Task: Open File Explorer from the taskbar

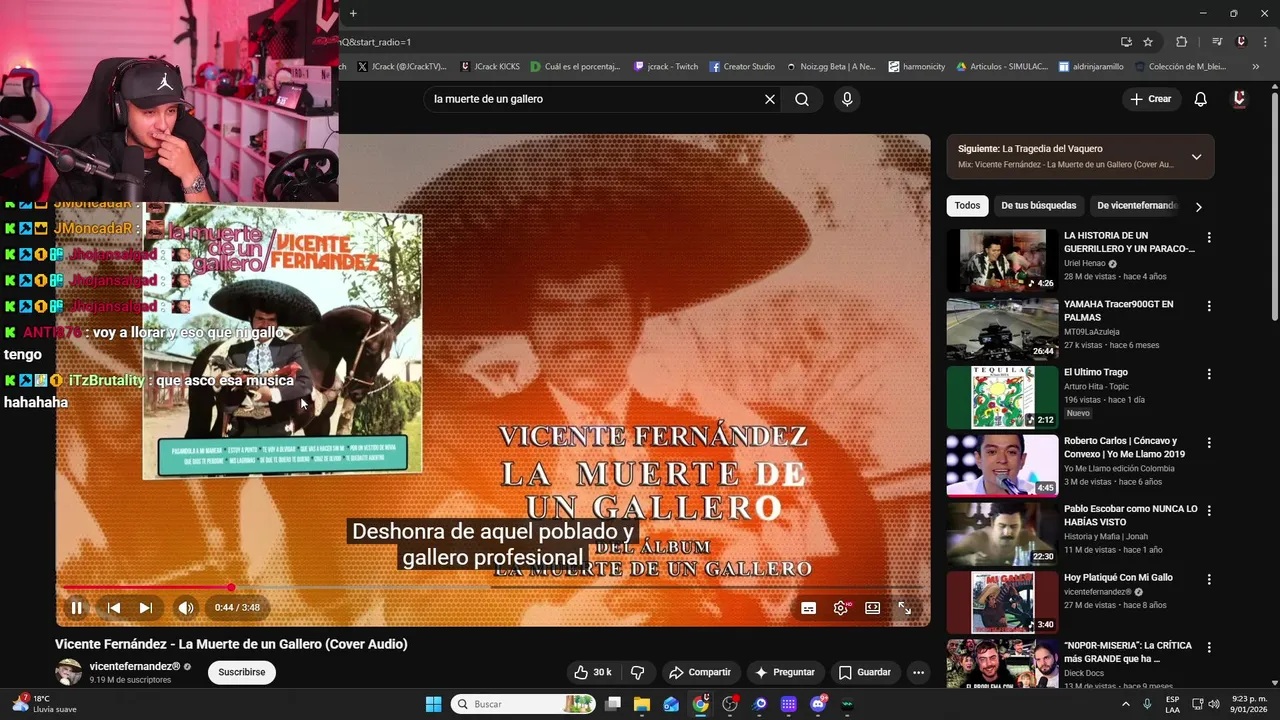Action: coord(642,704)
